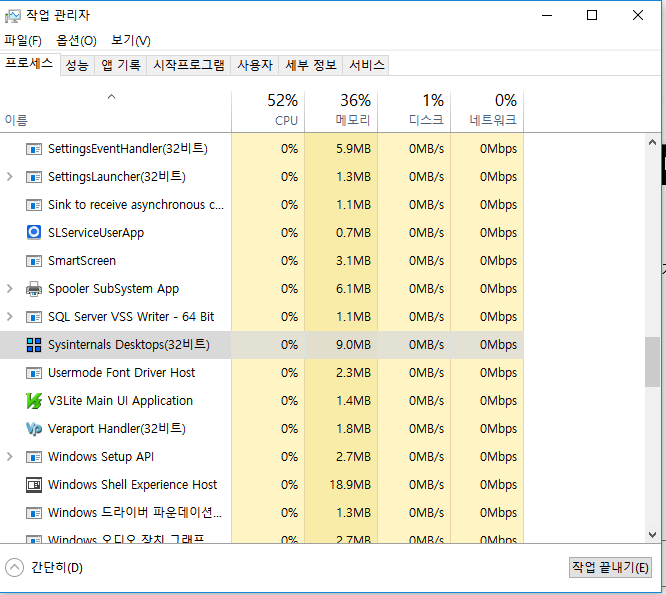Viewport: 666px width, 595px height.
Task: Click the SLServiceUserApp process icon
Action: pyautogui.click(x=33, y=233)
